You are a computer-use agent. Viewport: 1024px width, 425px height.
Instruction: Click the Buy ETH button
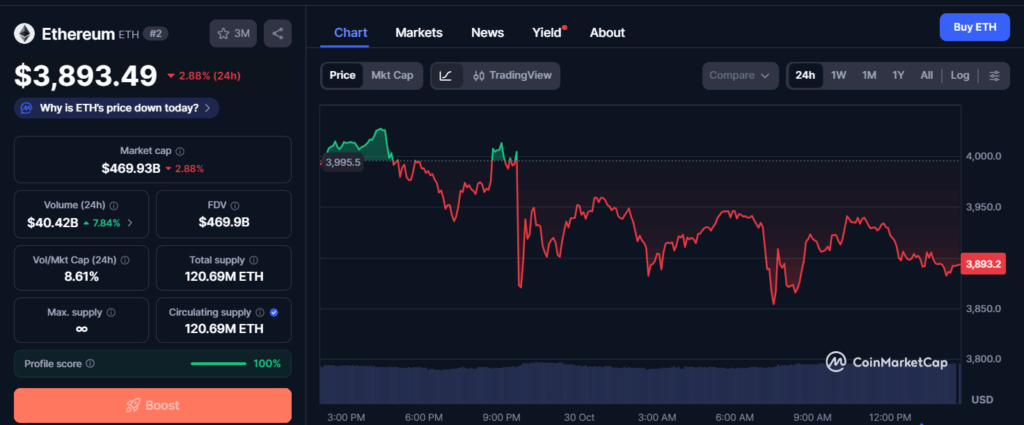click(x=973, y=27)
